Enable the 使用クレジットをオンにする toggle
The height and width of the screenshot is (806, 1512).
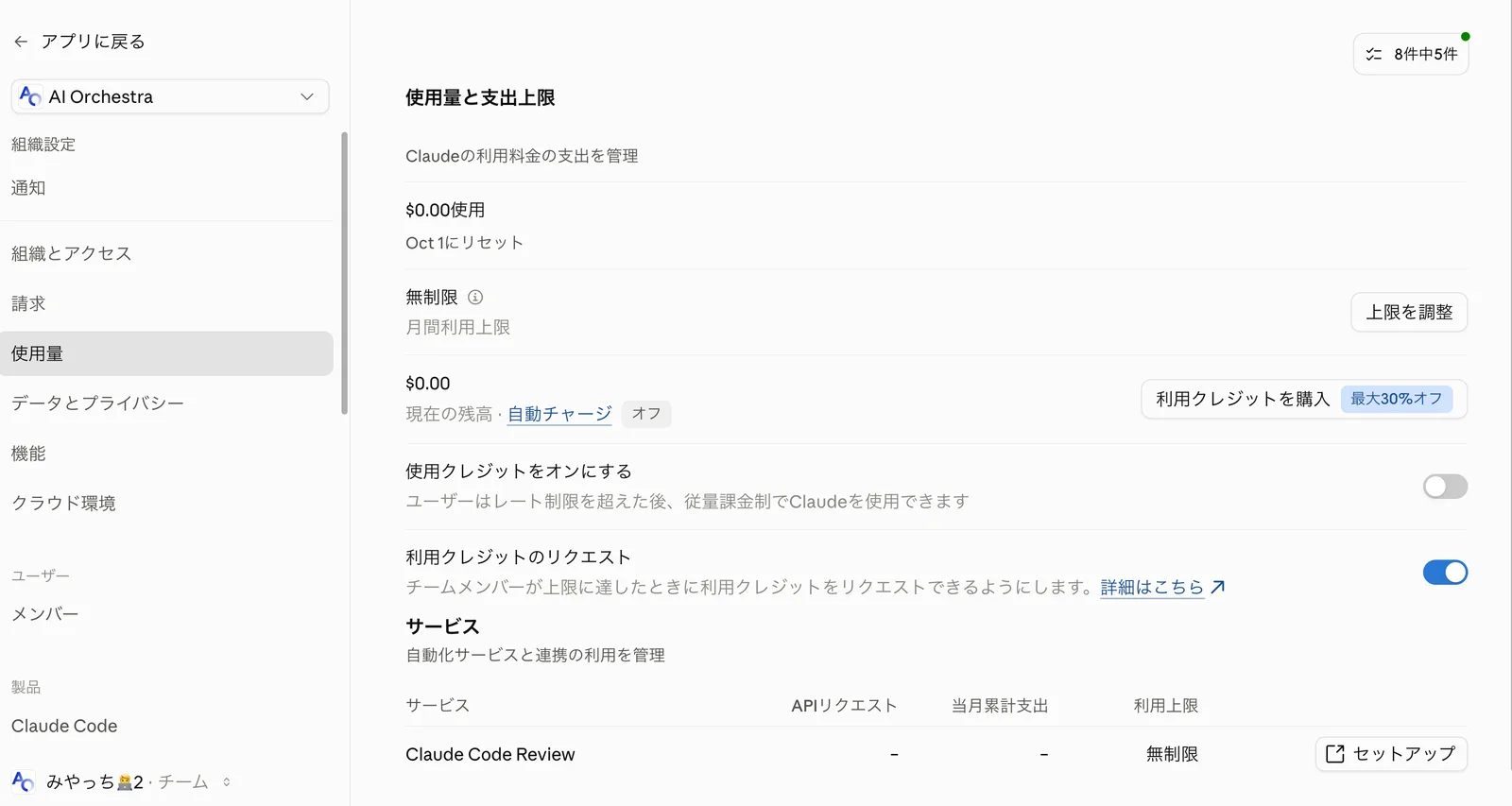pos(1445,487)
